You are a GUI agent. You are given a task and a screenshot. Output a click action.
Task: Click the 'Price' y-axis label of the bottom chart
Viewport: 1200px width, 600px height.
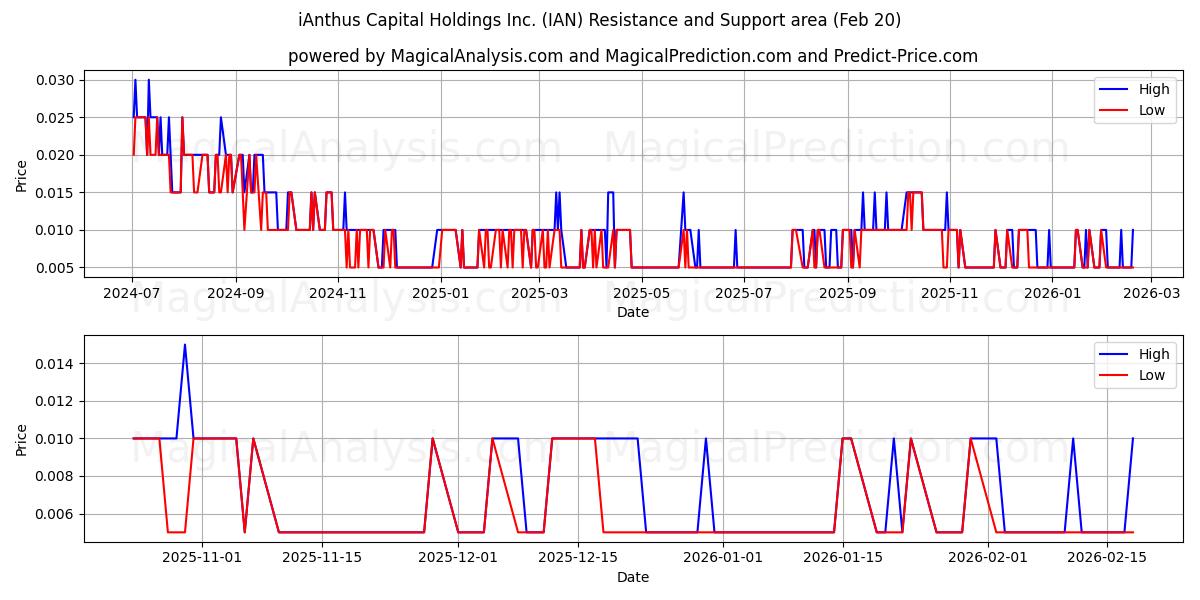[22, 439]
